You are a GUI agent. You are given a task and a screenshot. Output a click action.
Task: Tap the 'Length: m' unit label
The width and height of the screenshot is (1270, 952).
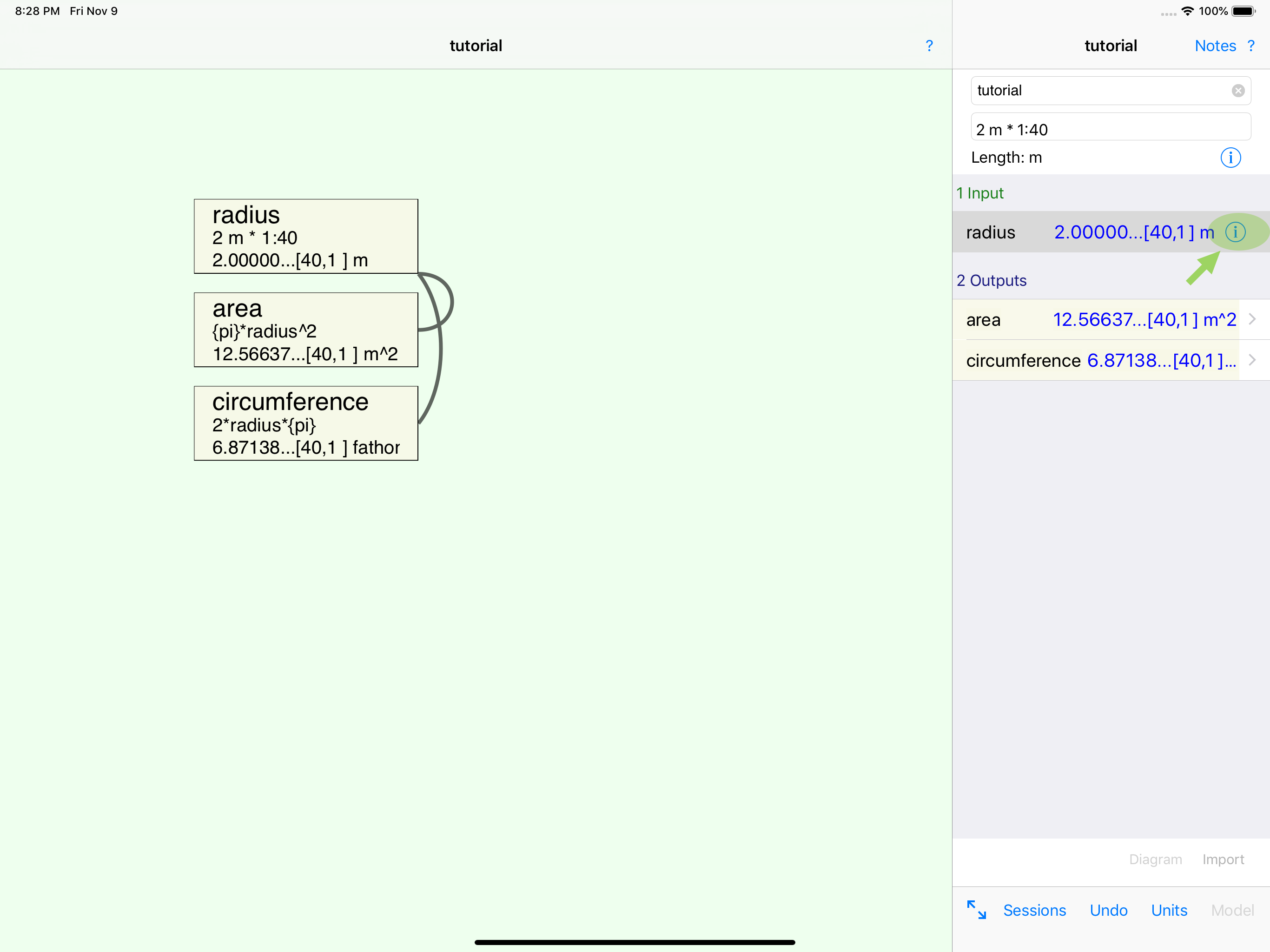coord(1006,157)
